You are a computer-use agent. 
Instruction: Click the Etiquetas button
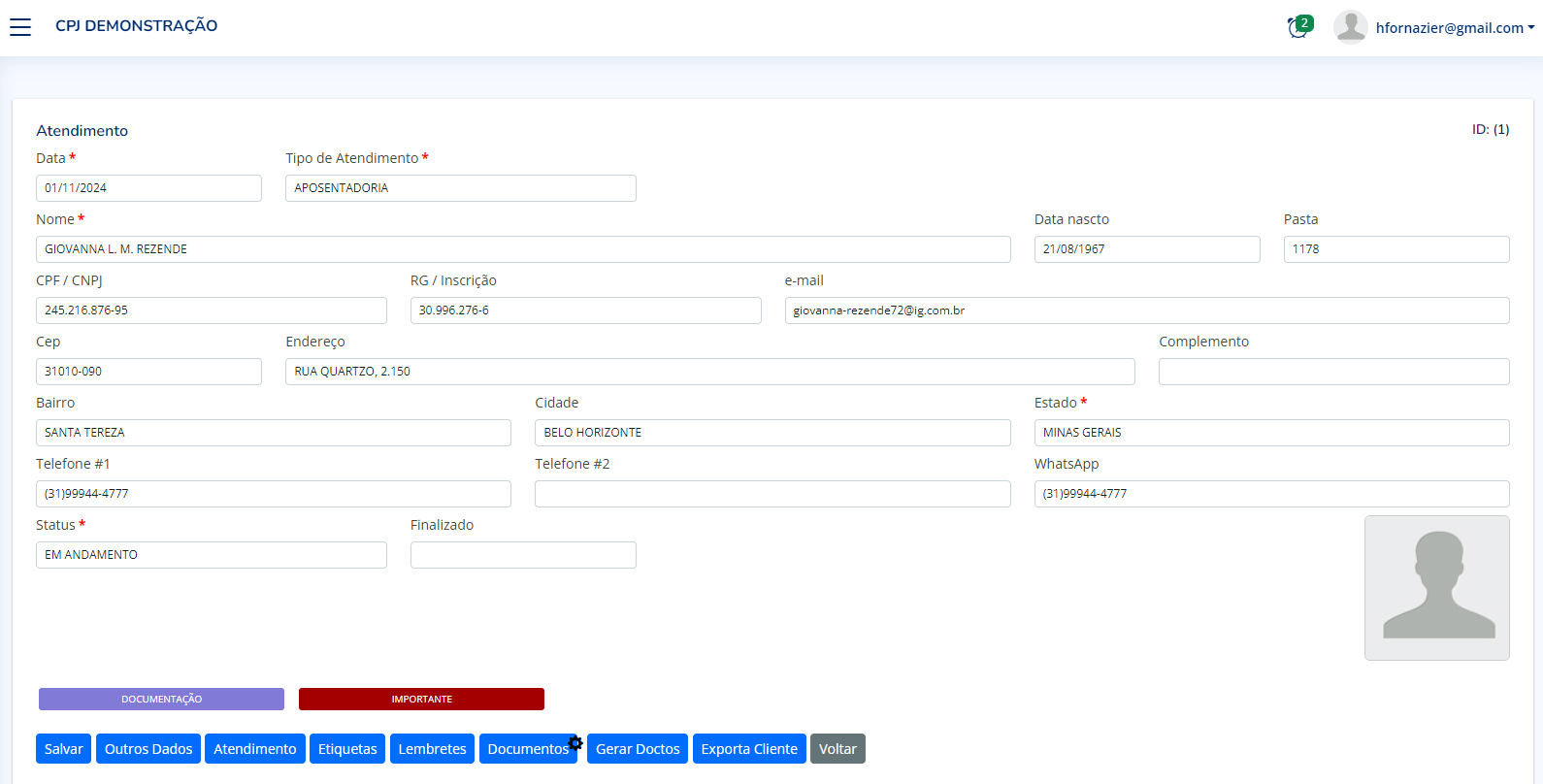[x=347, y=749]
